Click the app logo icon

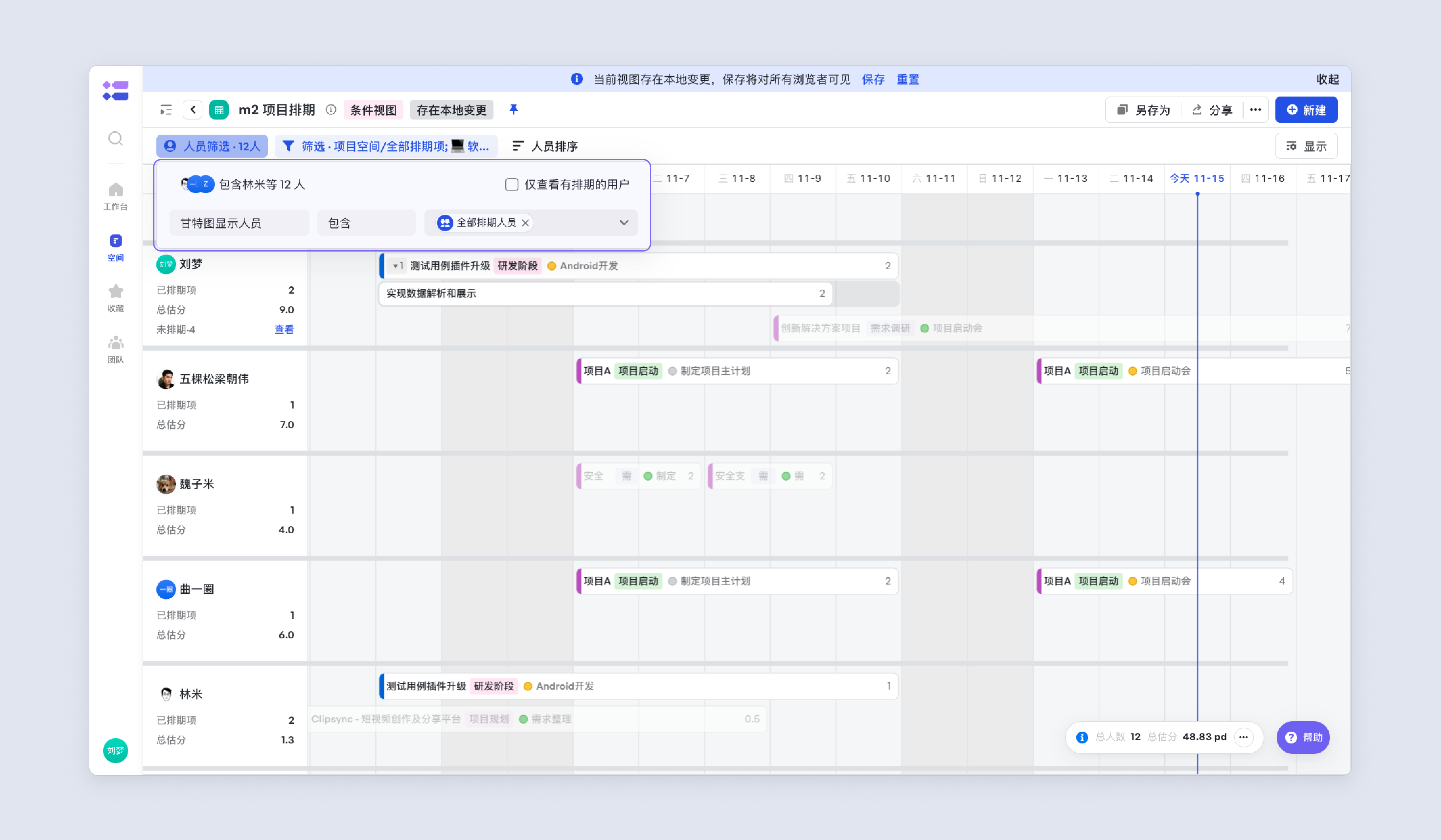coord(116,90)
